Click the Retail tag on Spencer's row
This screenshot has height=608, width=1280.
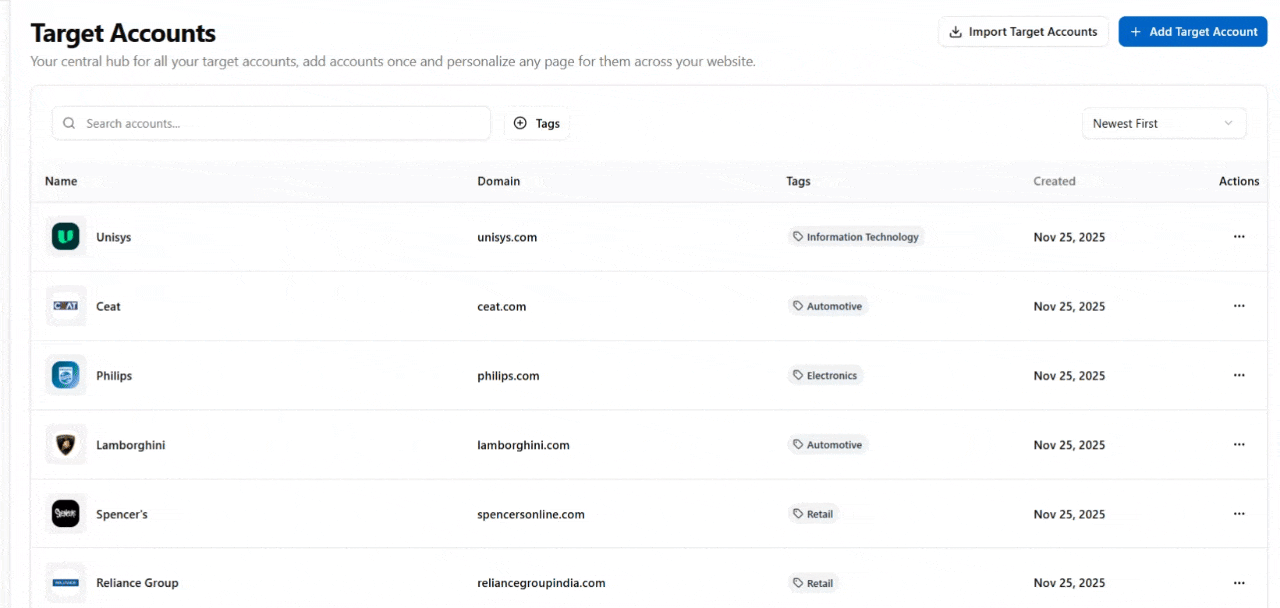pos(812,514)
